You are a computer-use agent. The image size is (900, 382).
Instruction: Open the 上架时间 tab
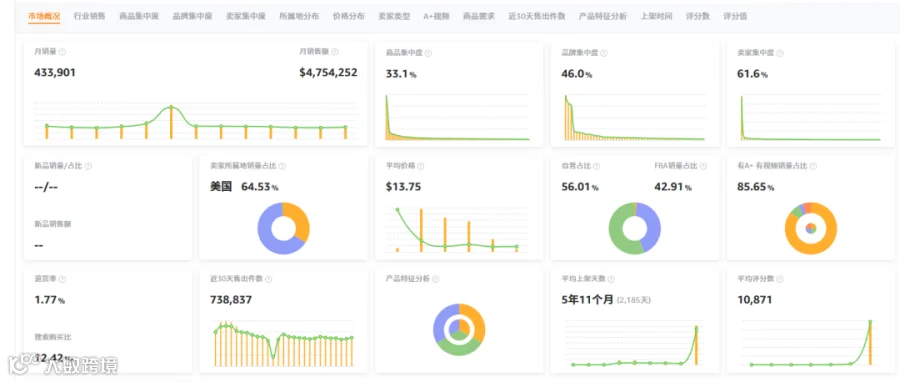(x=656, y=17)
